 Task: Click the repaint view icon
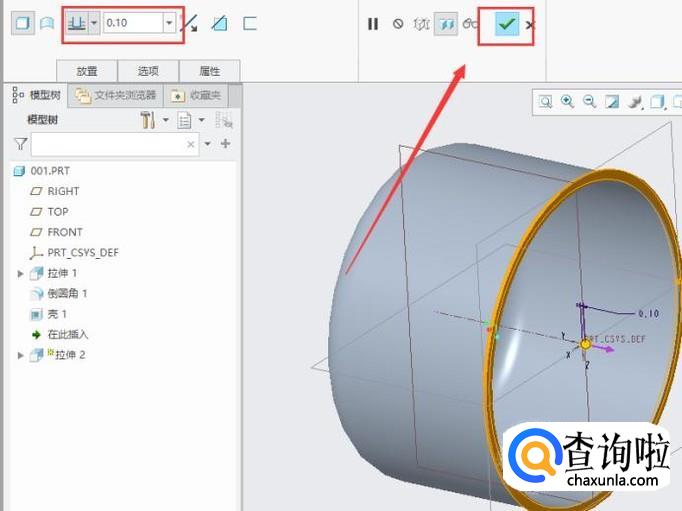(612, 102)
